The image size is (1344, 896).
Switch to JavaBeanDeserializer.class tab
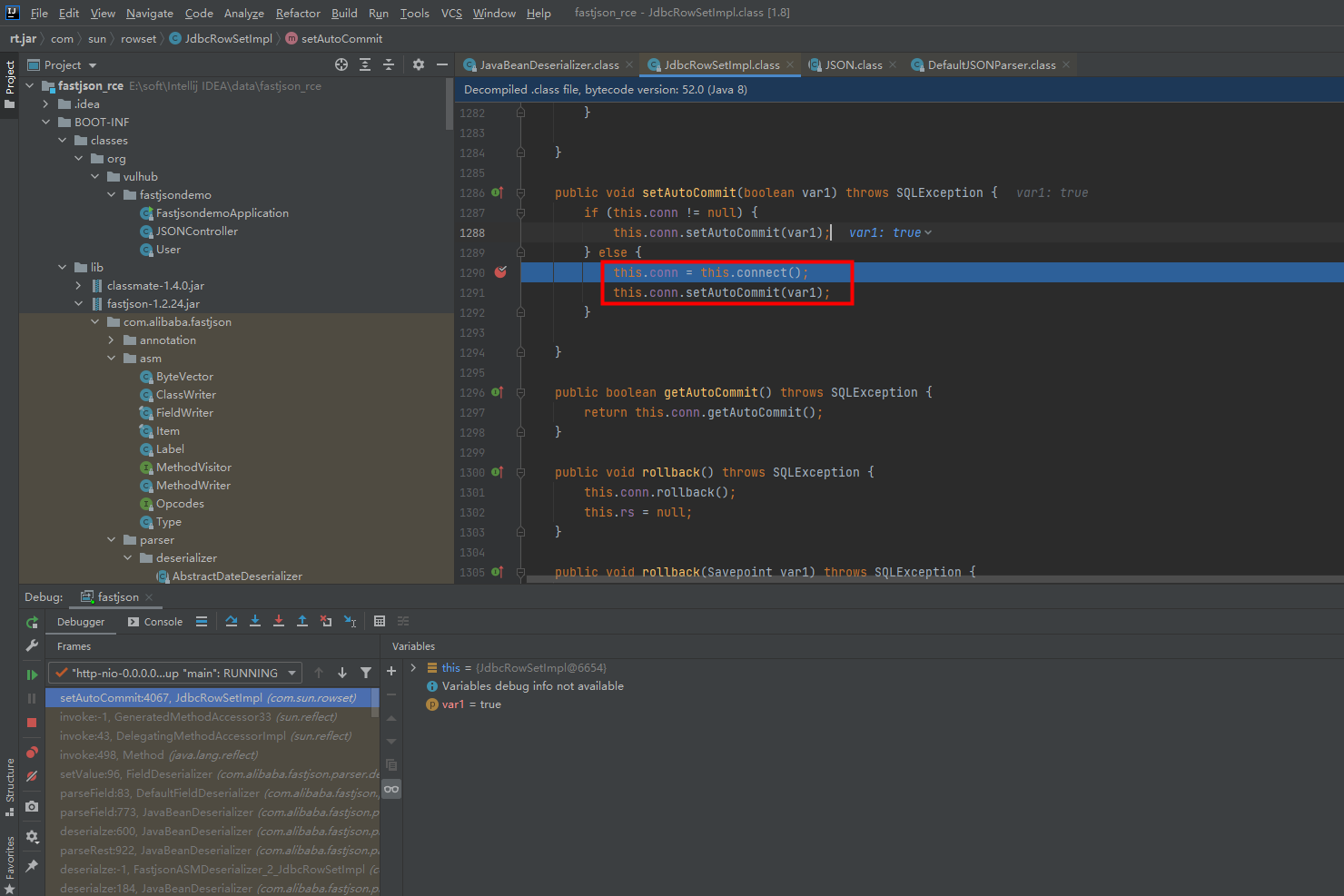[x=549, y=65]
